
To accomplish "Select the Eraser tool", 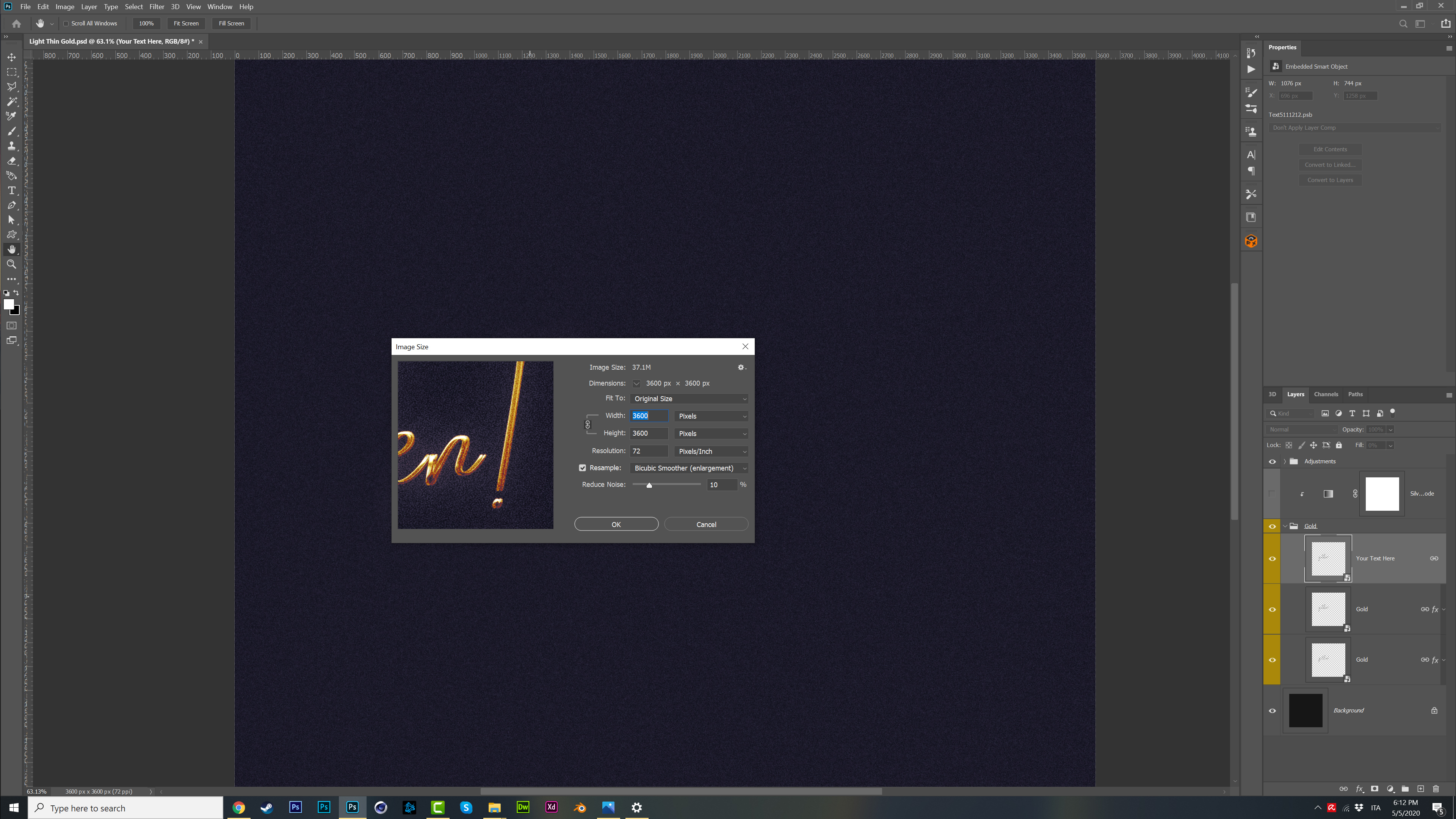I will (11, 161).
